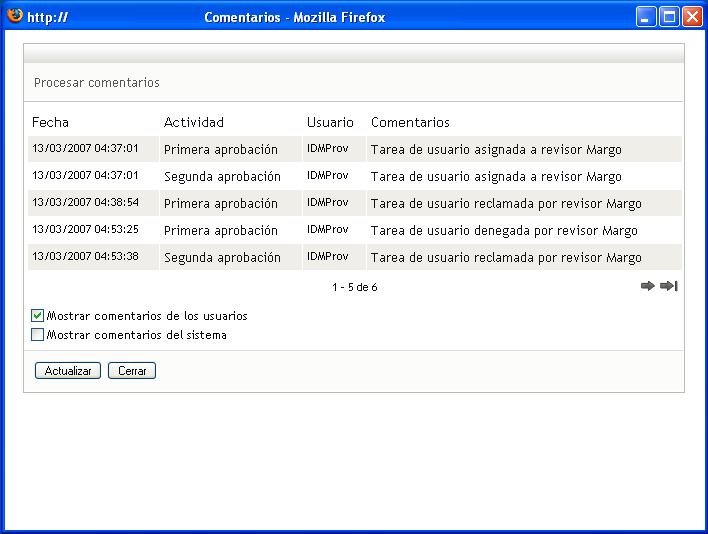This screenshot has width=708, height=534.
Task: Click IDMProv in the 04:38:54 row
Action: 328,202
